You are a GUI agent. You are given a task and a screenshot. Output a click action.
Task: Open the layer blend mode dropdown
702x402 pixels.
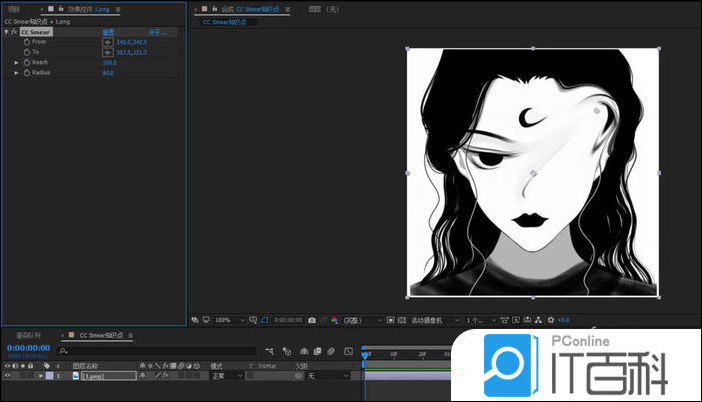226,376
